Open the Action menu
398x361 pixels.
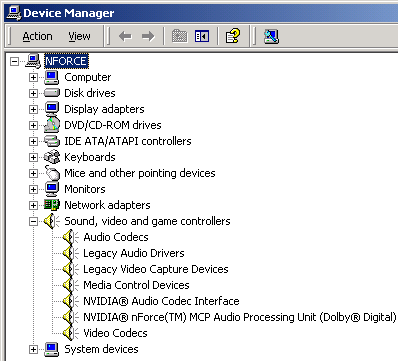click(x=37, y=36)
